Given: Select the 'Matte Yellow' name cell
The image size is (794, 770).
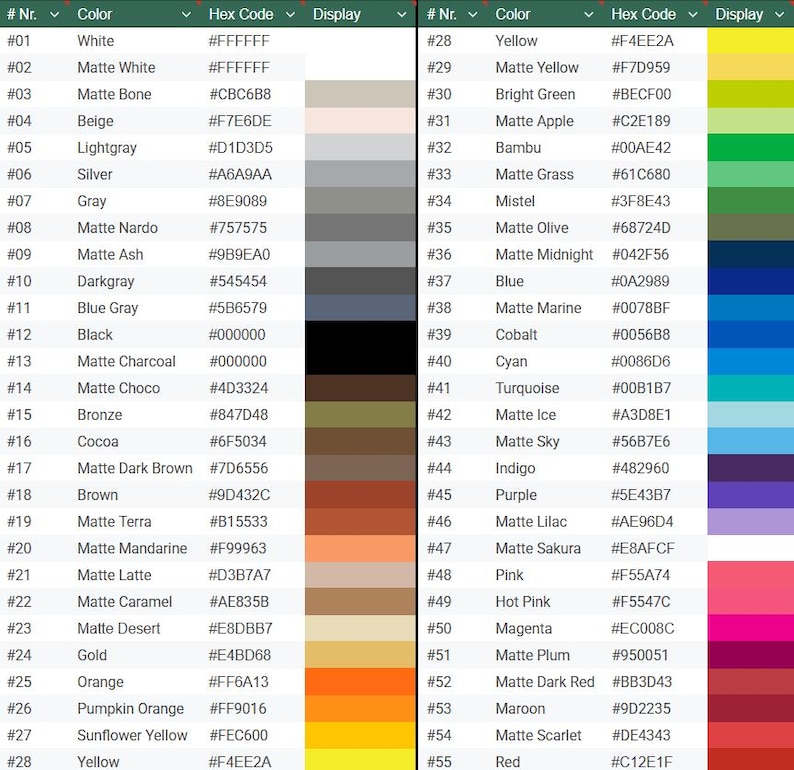Looking at the screenshot, I should tap(537, 68).
